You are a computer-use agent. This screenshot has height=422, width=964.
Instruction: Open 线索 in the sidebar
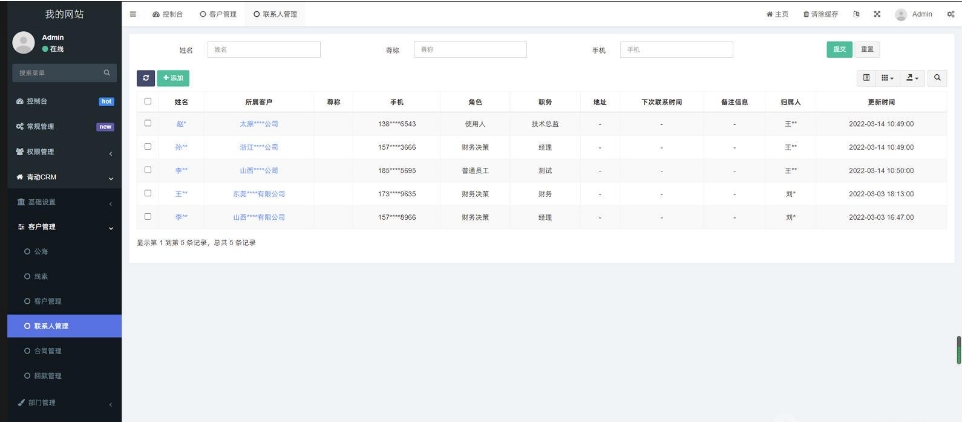[x=65, y=277]
